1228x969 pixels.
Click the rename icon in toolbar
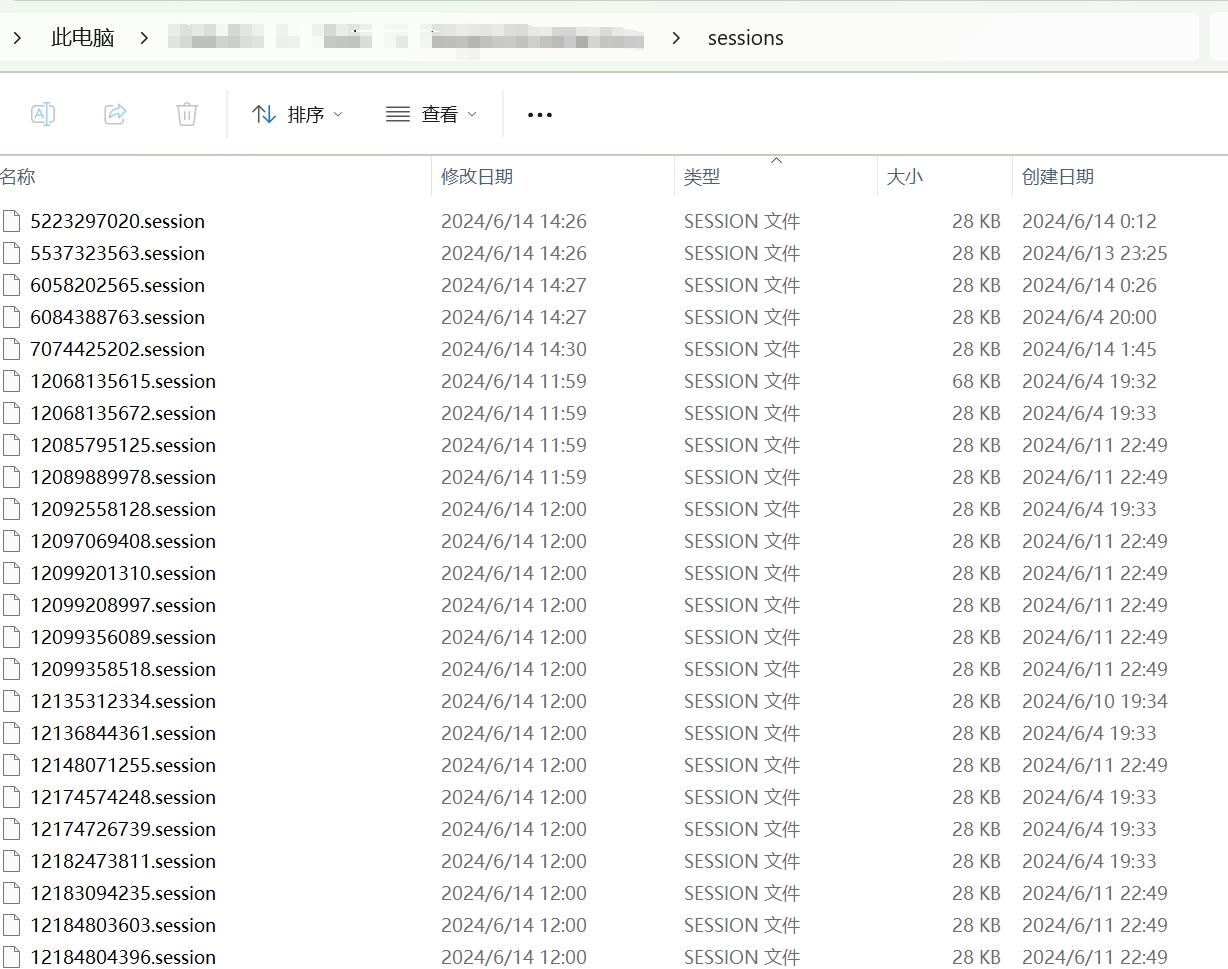[43, 114]
